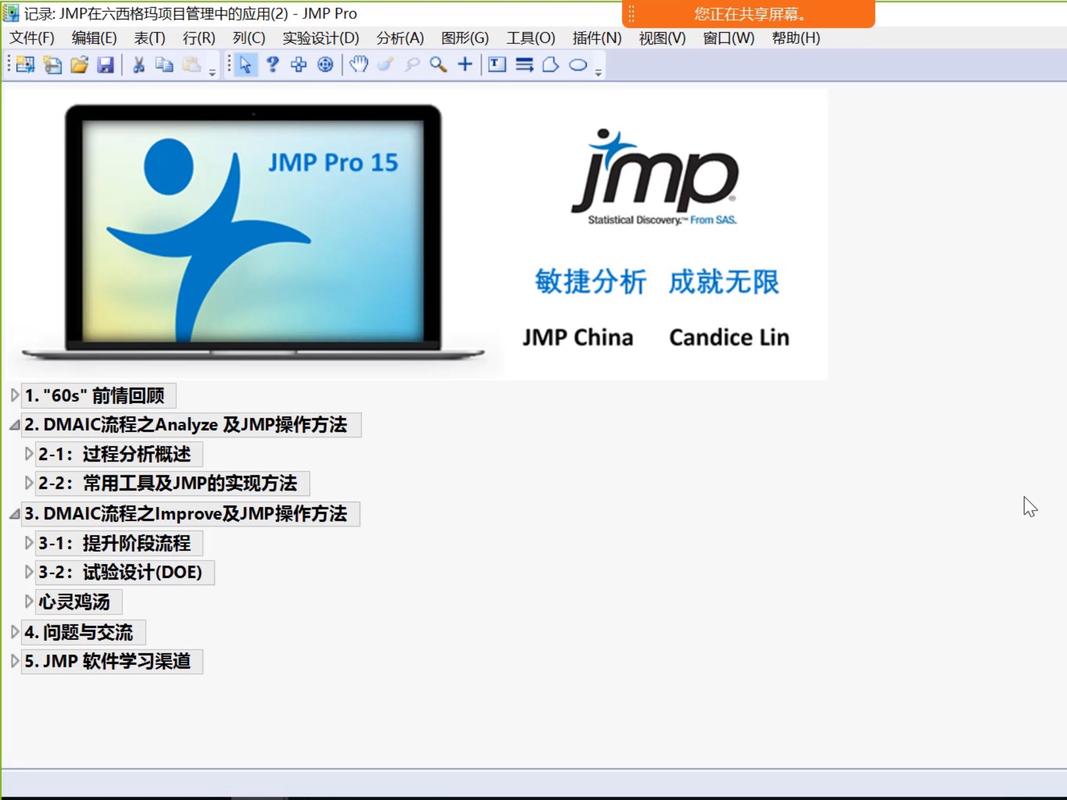Viewport: 1067px width, 800px height.
Task: Click the 5. JMP 软件学习渠道 title
Action: point(112,661)
